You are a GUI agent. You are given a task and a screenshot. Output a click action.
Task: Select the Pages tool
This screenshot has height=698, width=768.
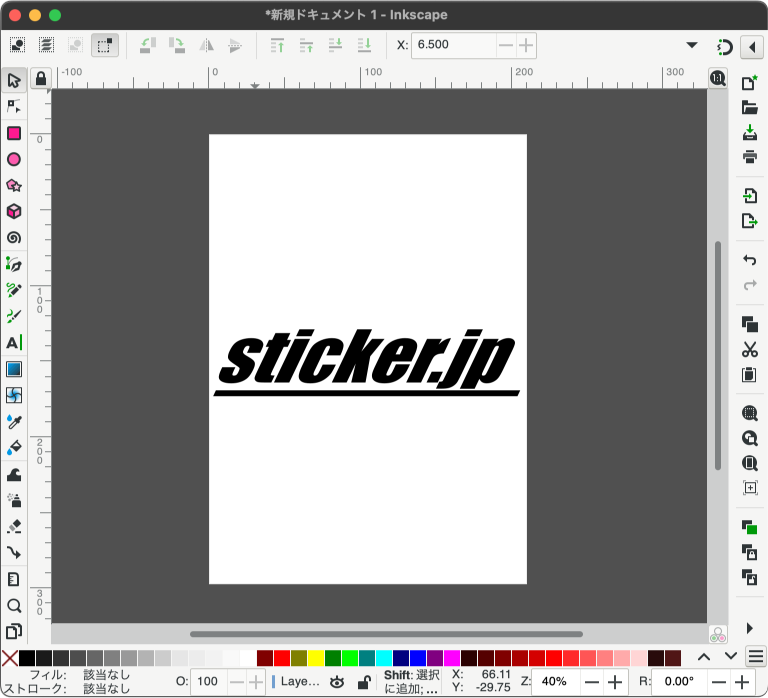click(14, 632)
